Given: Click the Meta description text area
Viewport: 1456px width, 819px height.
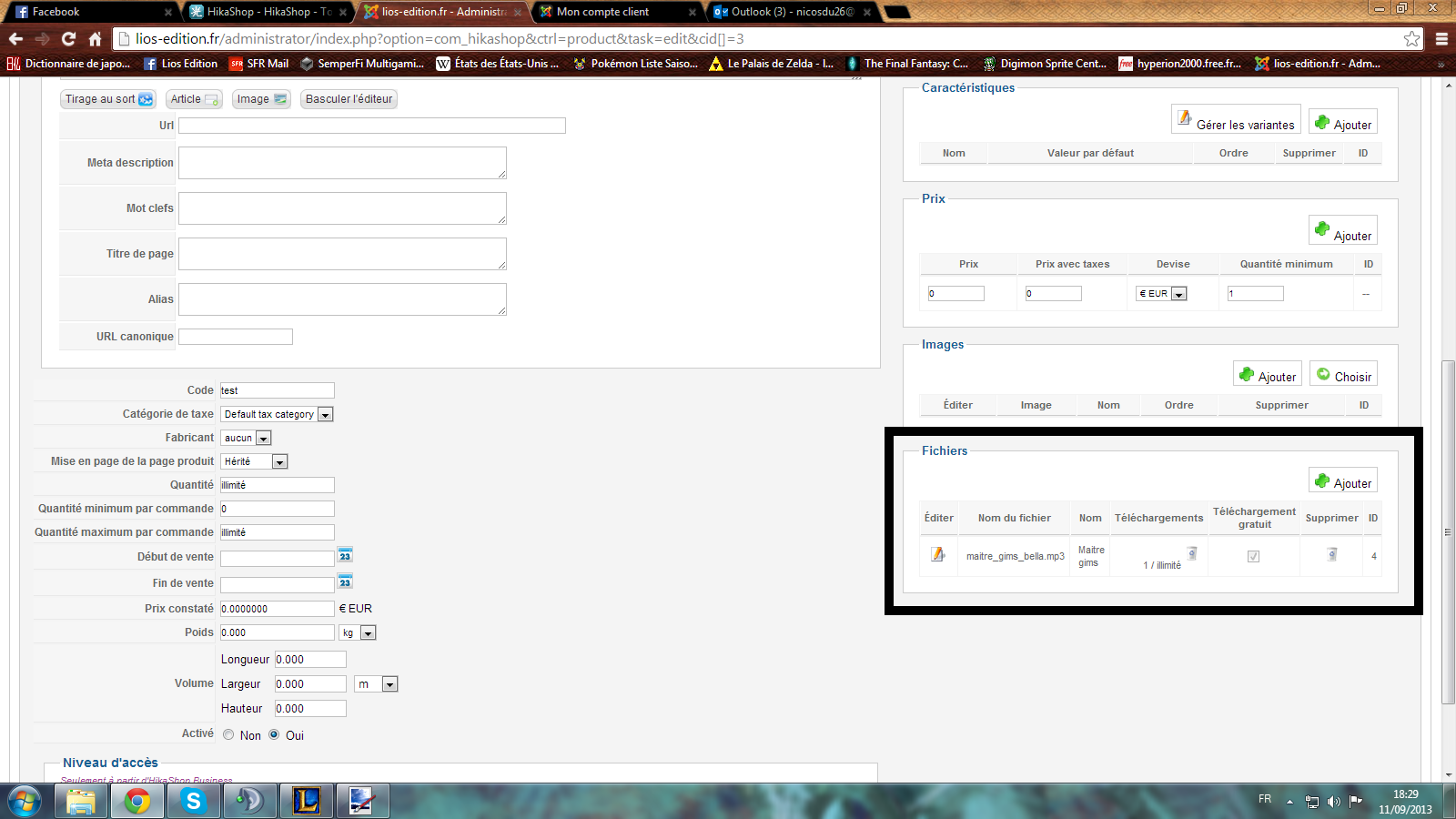Looking at the screenshot, I should (342, 163).
